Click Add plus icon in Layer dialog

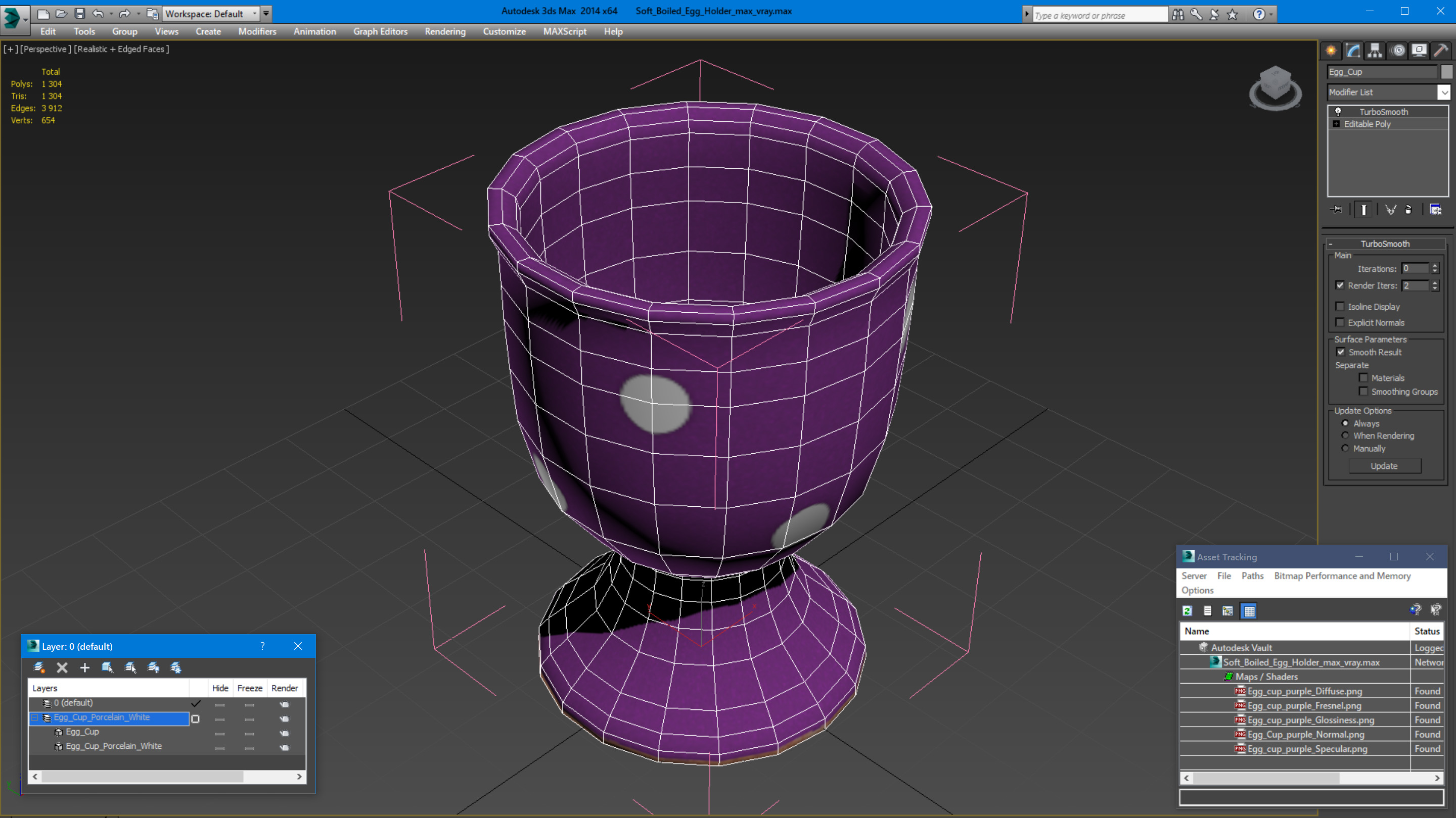[x=85, y=668]
